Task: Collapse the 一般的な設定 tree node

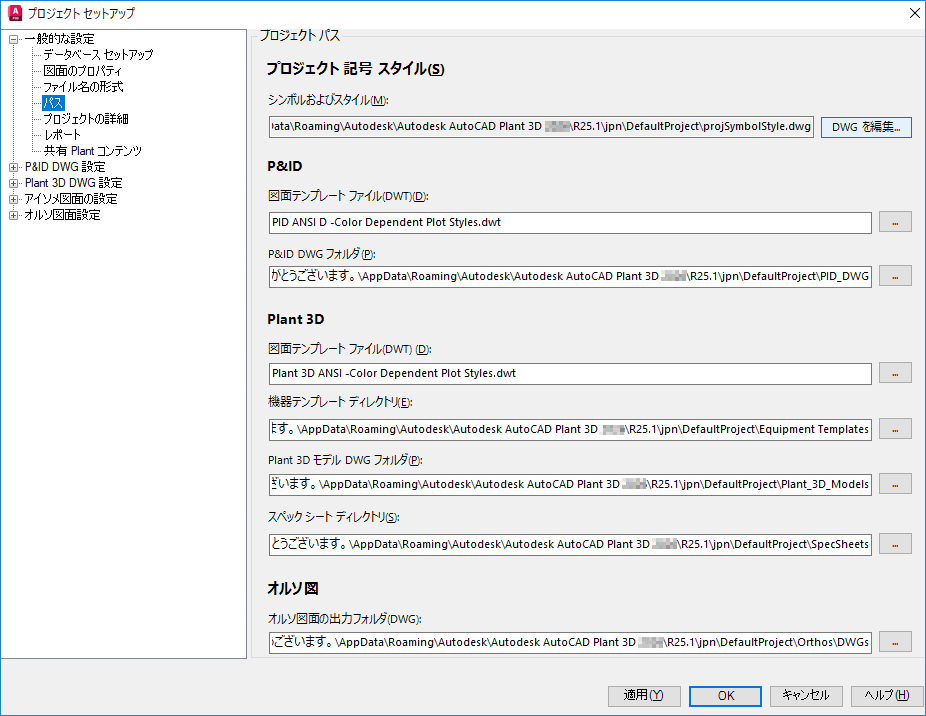Action: pos(13,40)
